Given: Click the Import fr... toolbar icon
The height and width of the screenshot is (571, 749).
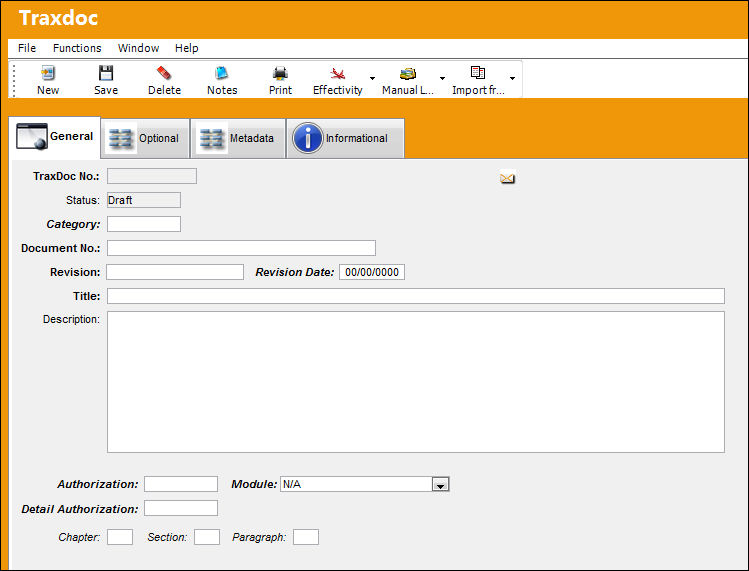Looking at the screenshot, I should click(x=478, y=73).
